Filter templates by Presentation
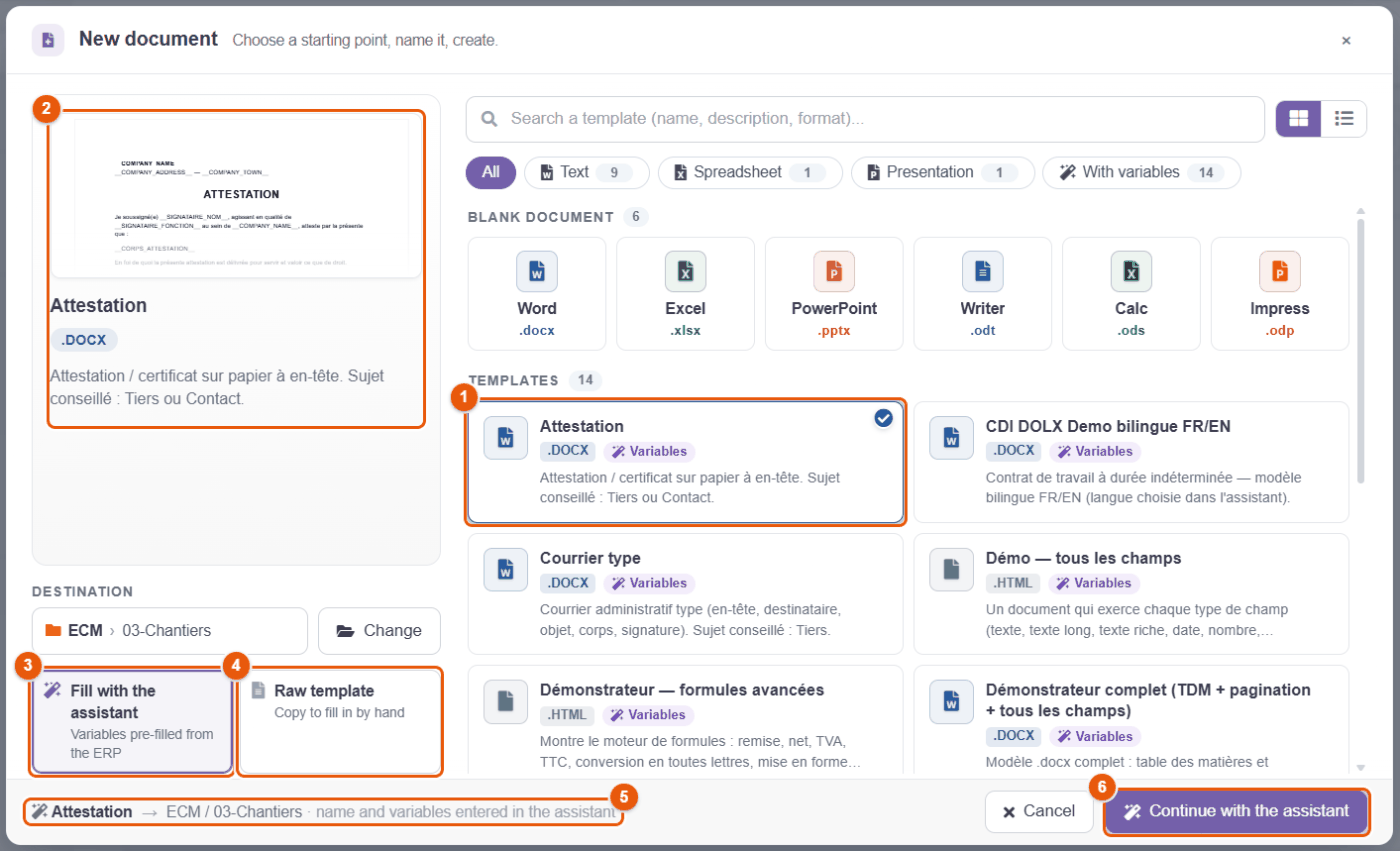1400x851 pixels. click(942, 172)
